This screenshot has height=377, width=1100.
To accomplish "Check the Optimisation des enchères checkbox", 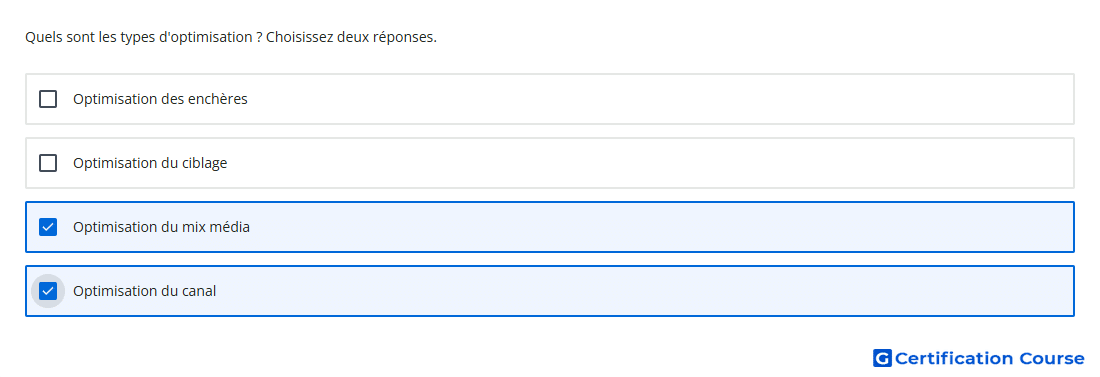I will tap(48, 99).
